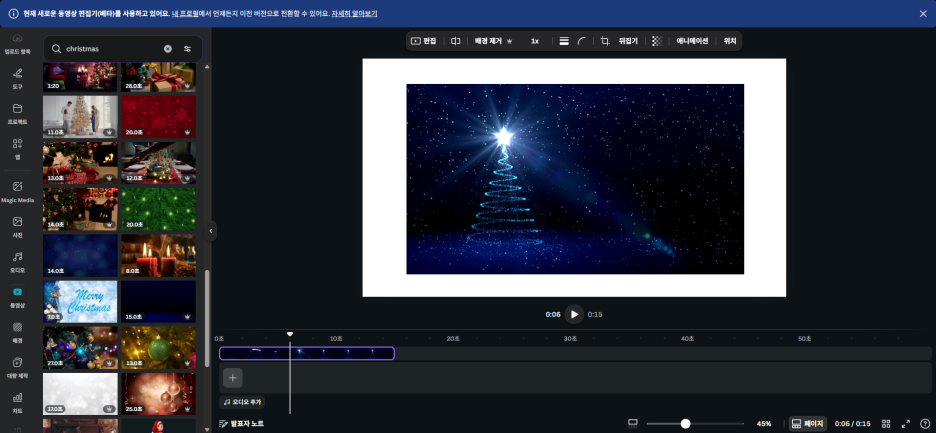Toggle the 페이지 pages view button
The image size is (936, 433).
pos(808,423)
